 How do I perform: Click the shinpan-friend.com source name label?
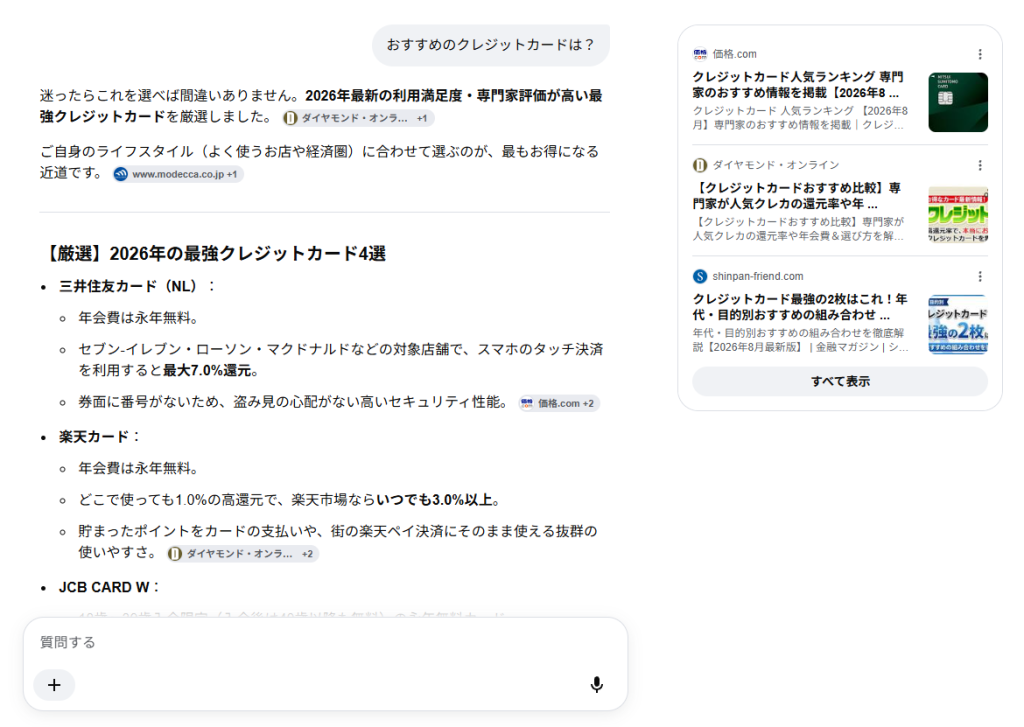pos(758,276)
